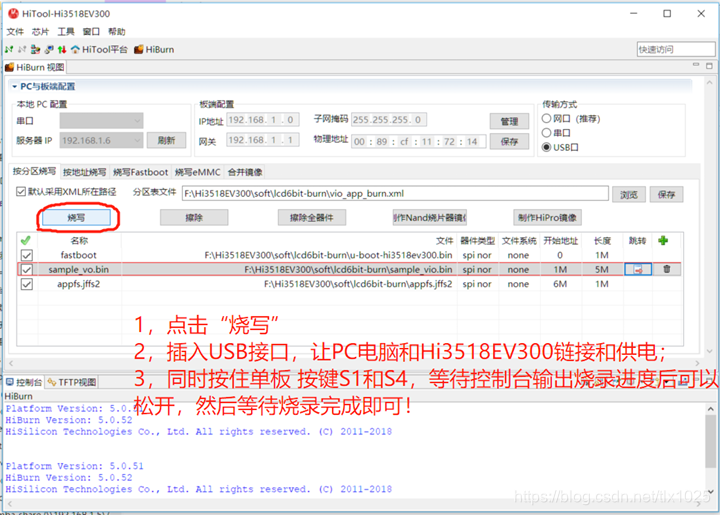Select the fastboot name cell
This screenshot has height=515, width=720.
click(79, 255)
